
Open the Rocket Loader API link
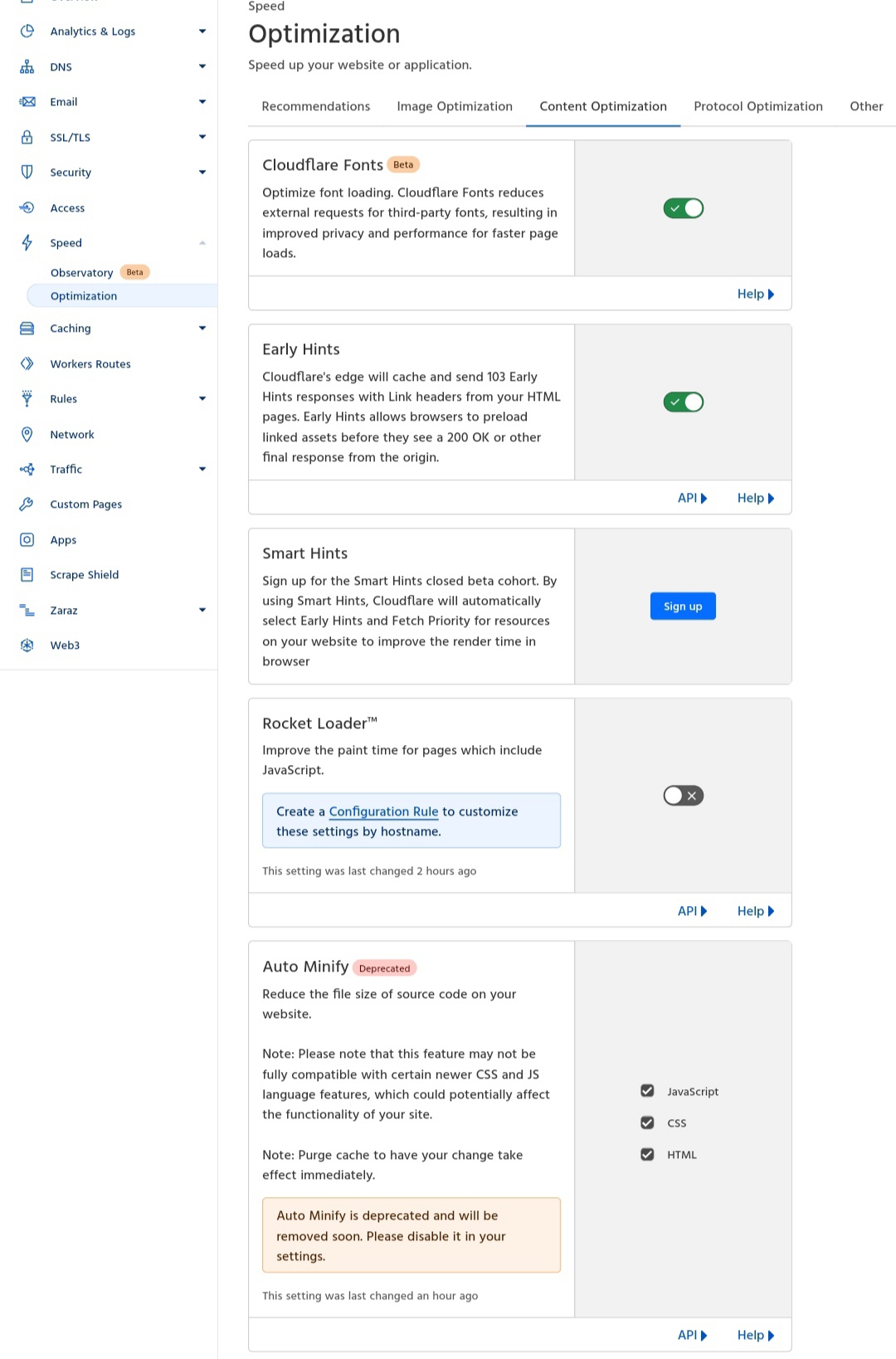pyautogui.click(x=693, y=911)
